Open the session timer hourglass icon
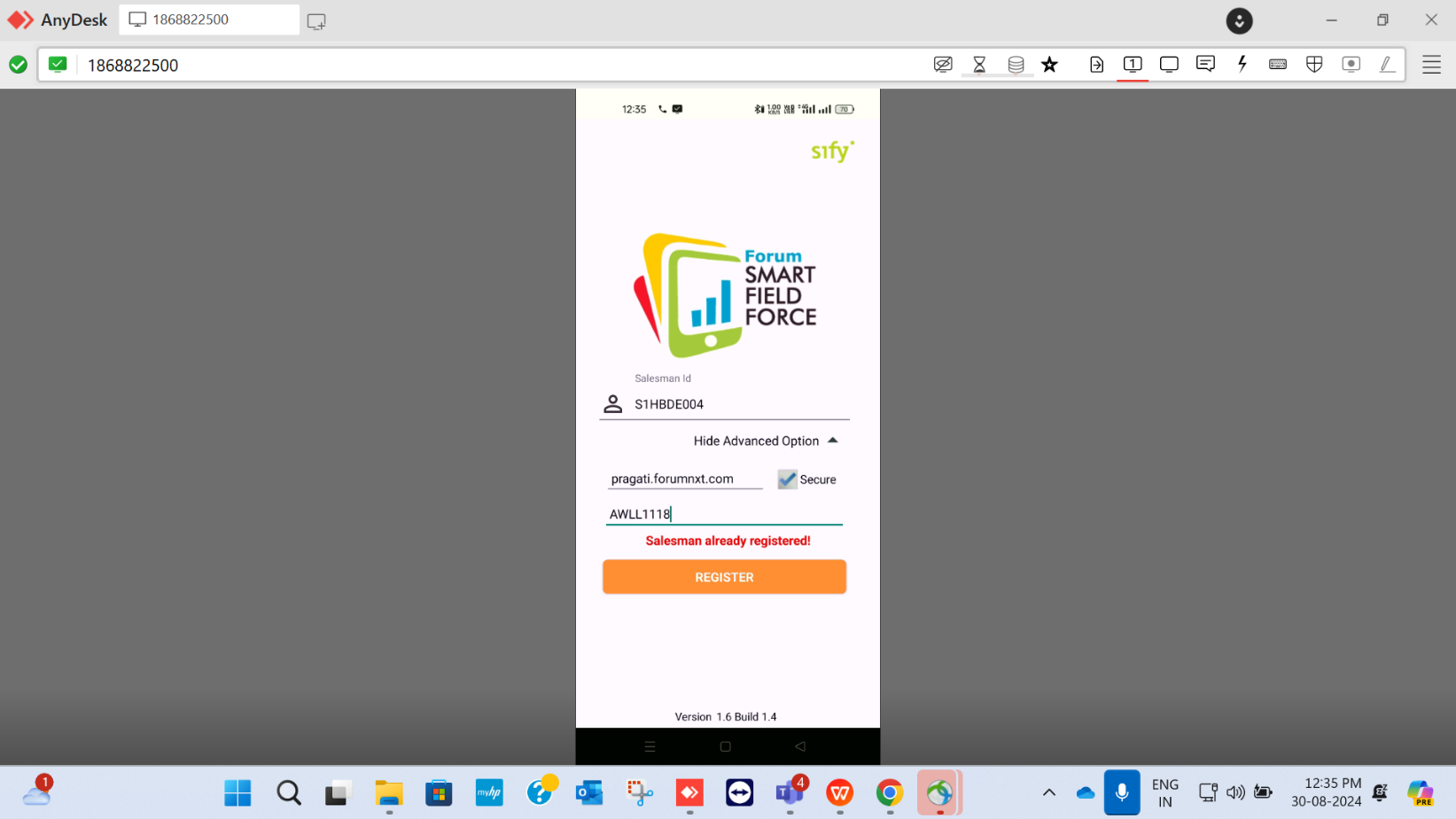1456x819 pixels. coord(979,65)
